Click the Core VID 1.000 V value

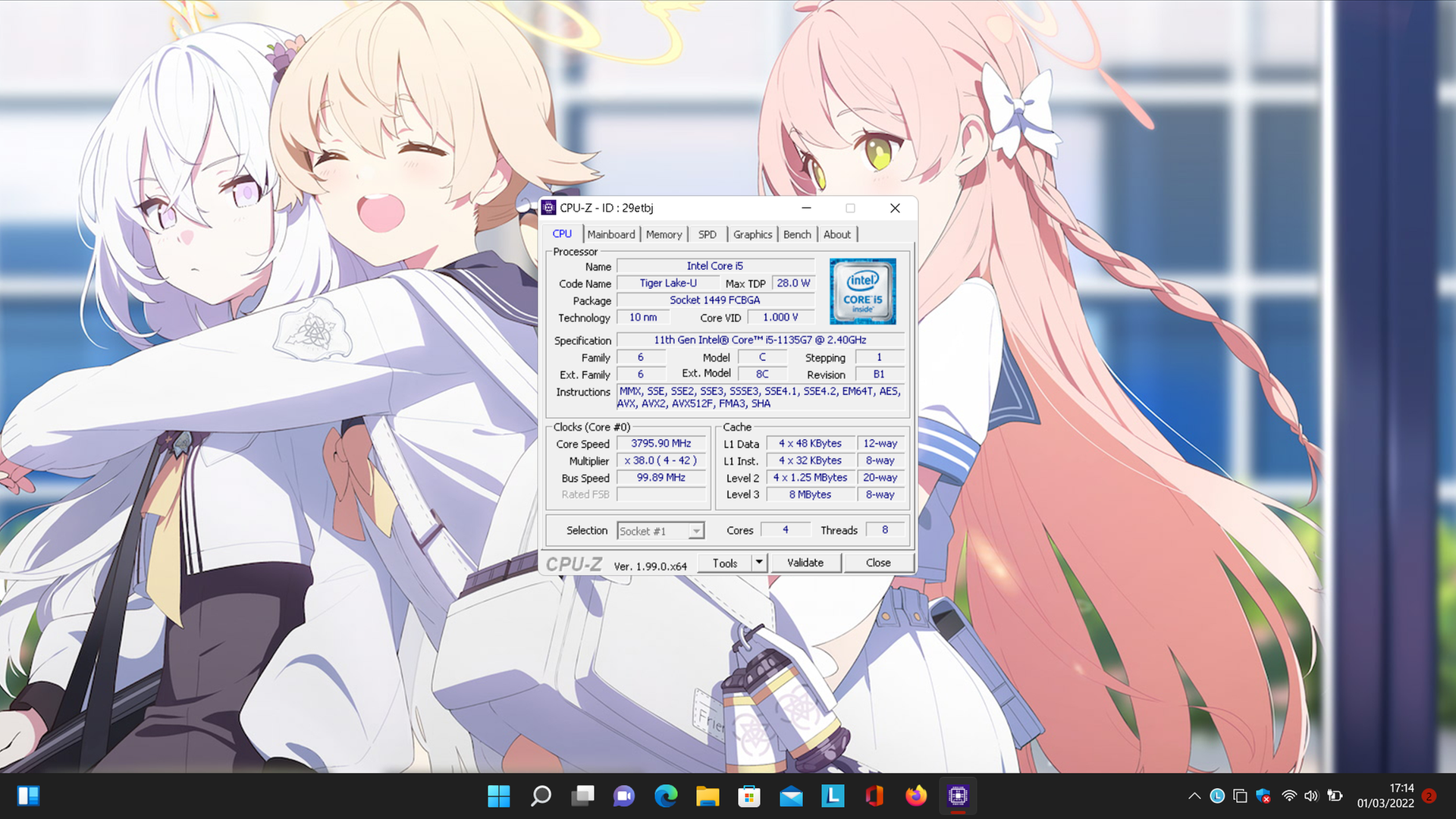coord(780,317)
